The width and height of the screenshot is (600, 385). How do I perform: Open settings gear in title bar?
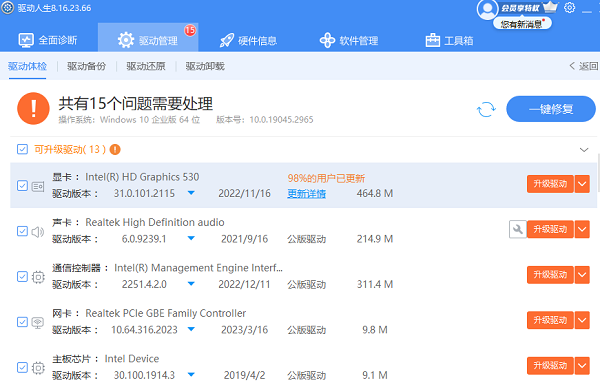(570, 8)
